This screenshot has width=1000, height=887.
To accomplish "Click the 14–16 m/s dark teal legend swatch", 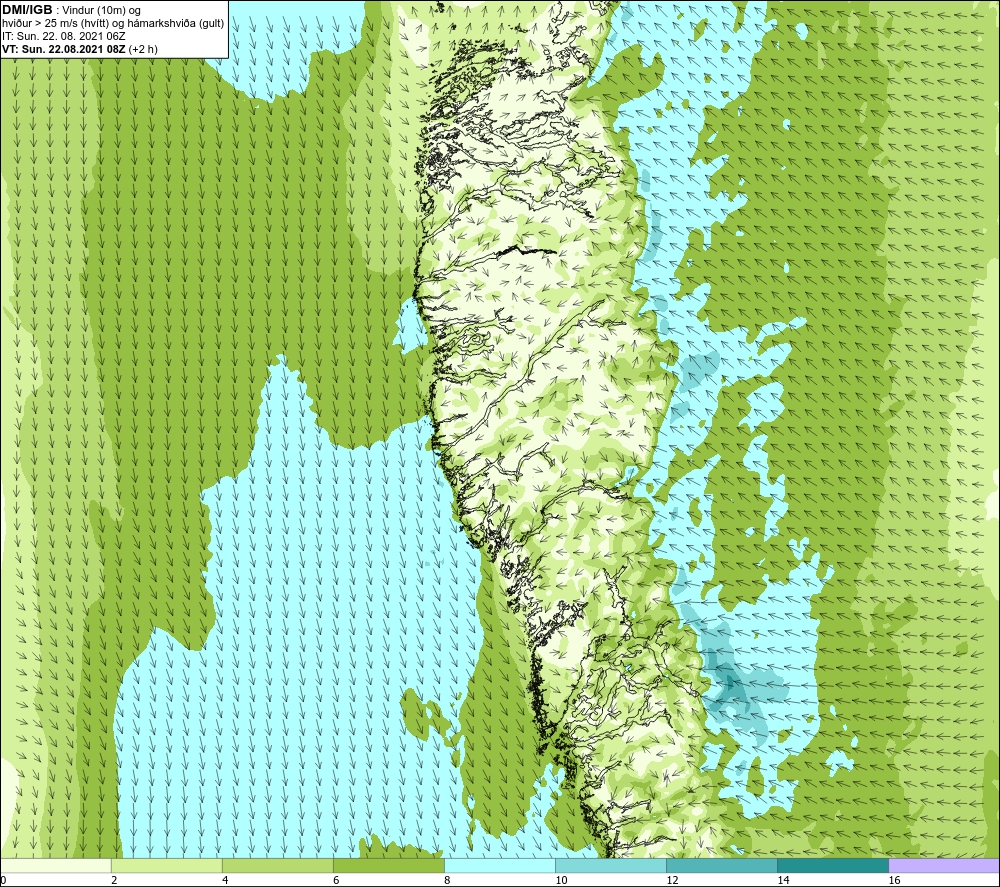I will pyautogui.click(x=833, y=865).
